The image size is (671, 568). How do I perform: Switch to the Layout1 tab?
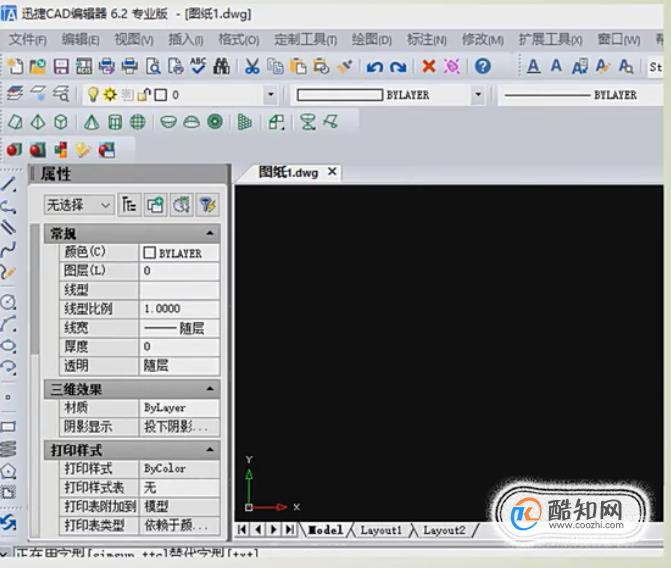[x=381, y=530]
